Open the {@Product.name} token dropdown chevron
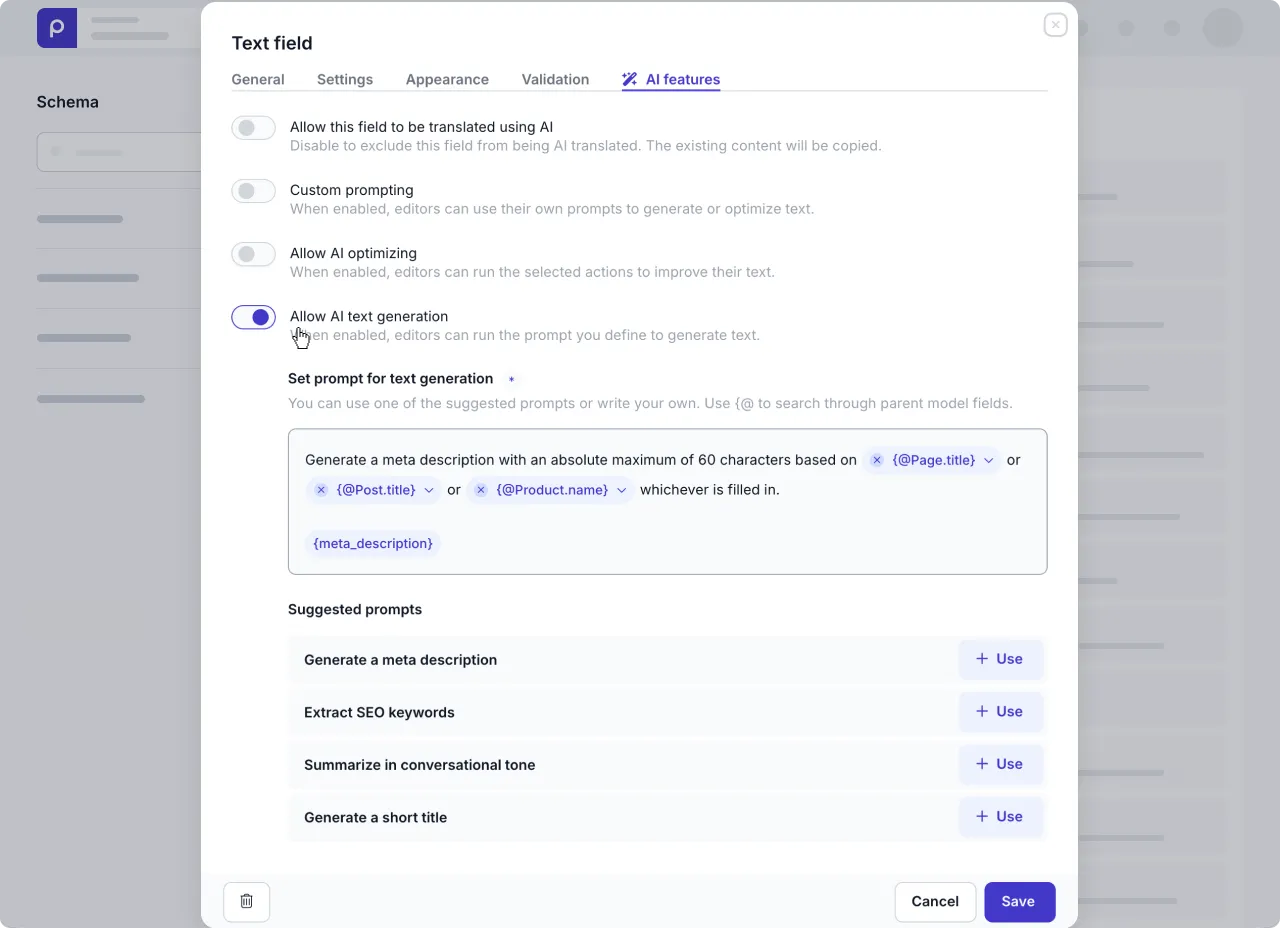The image size is (1280, 928). click(621, 490)
